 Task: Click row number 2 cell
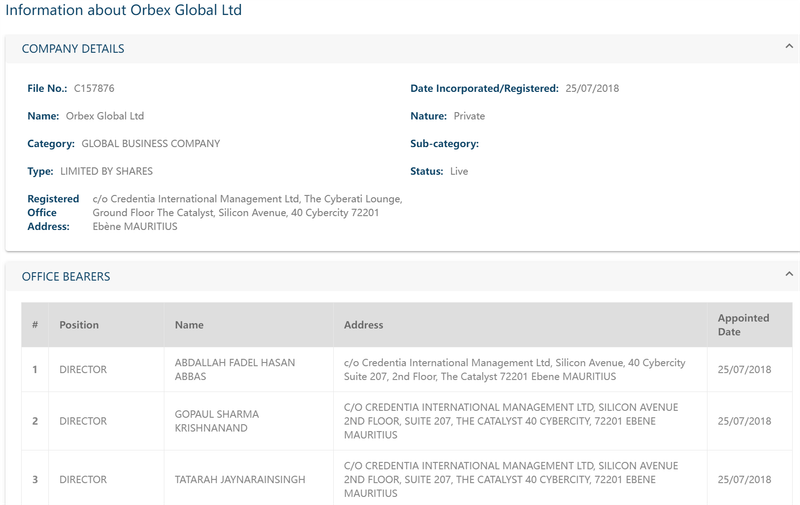pyautogui.click(x=35, y=421)
